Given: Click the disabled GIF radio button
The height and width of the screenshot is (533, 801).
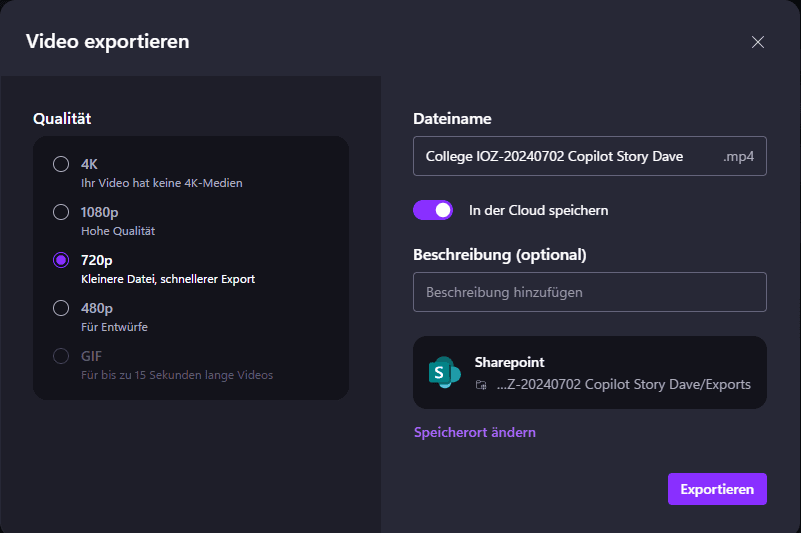Looking at the screenshot, I should click(x=61, y=356).
